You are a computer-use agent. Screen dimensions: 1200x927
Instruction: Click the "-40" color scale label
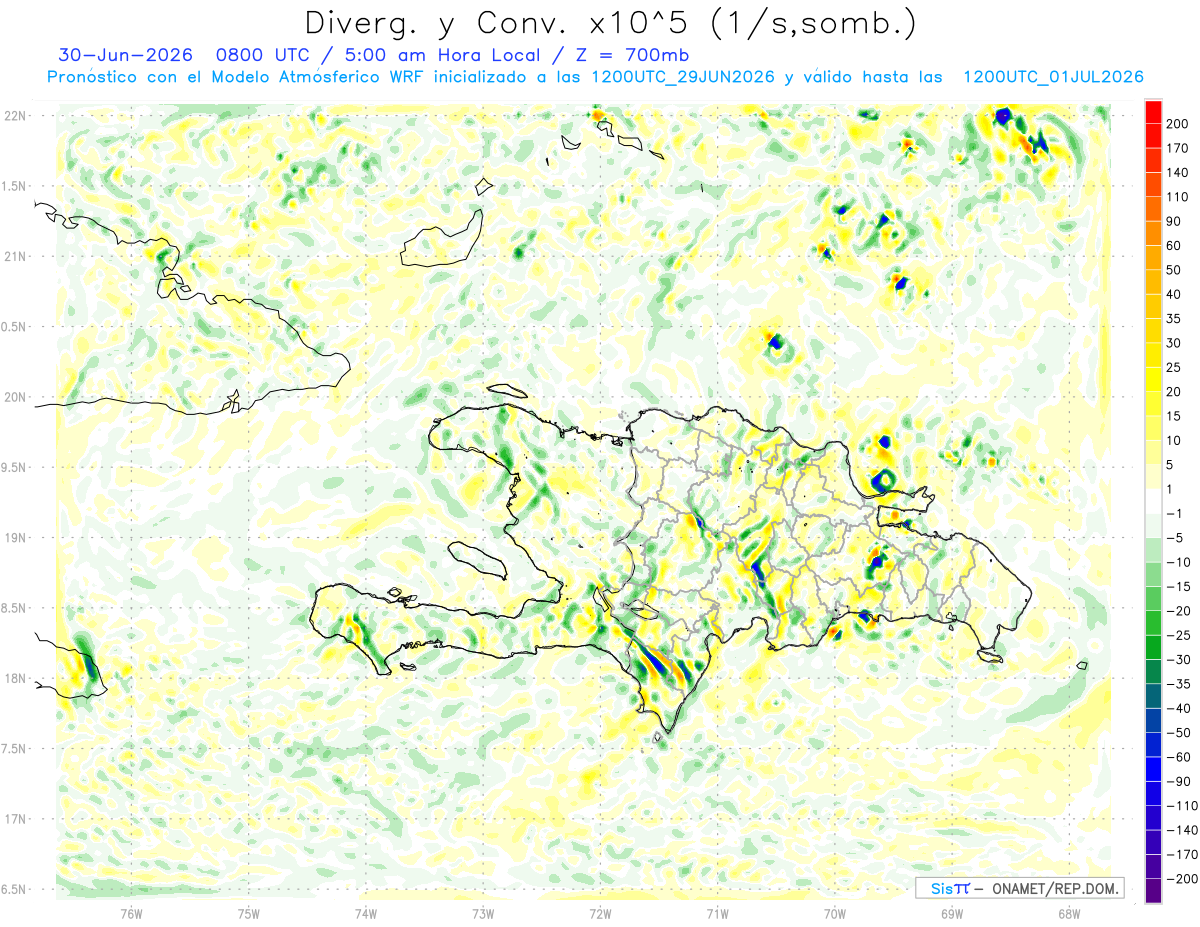click(x=1181, y=708)
